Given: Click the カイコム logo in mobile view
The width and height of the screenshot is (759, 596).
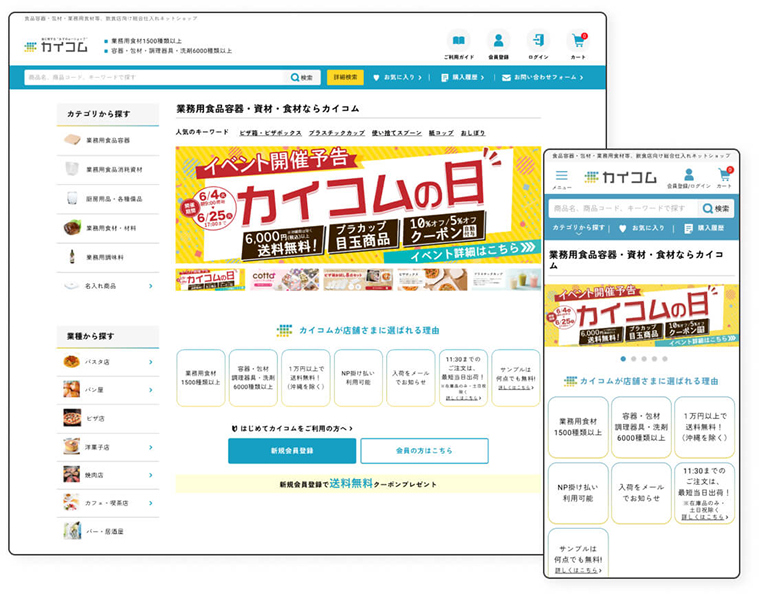Looking at the screenshot, I should point(621,178).
